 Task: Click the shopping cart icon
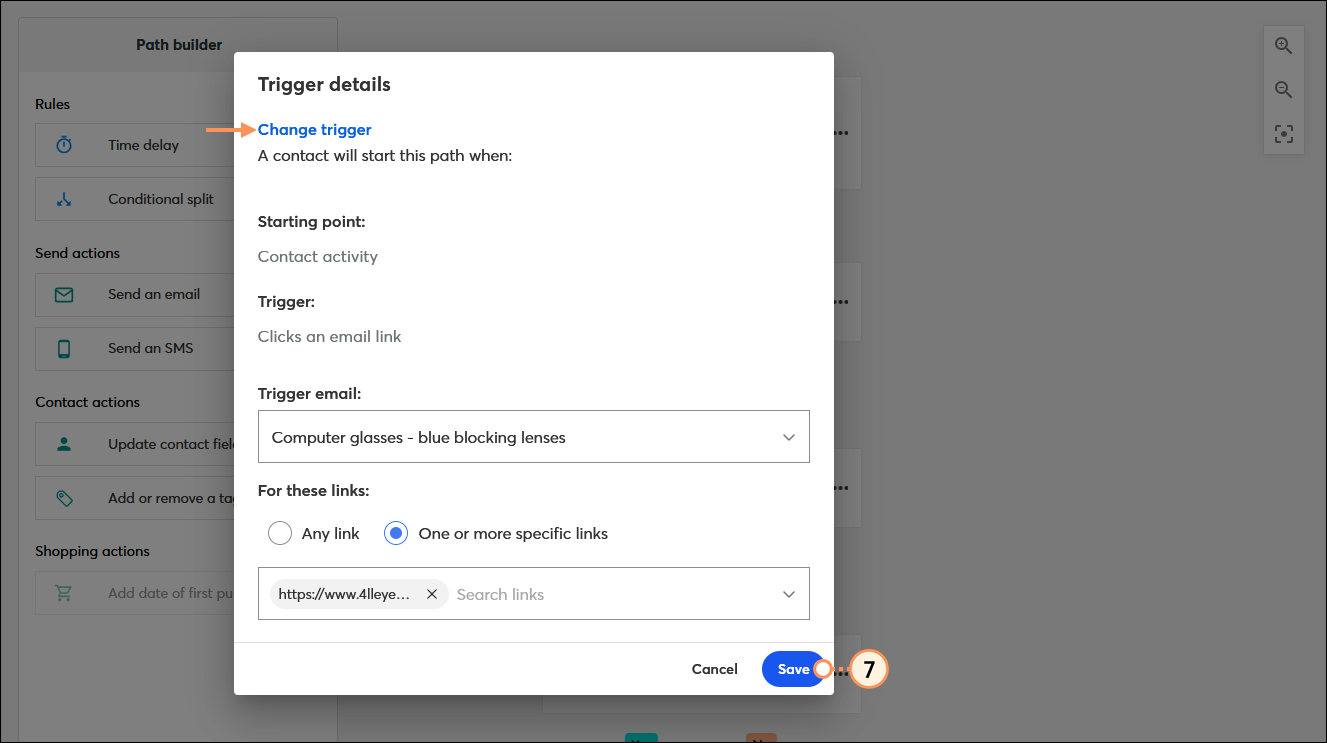(64, 593)
